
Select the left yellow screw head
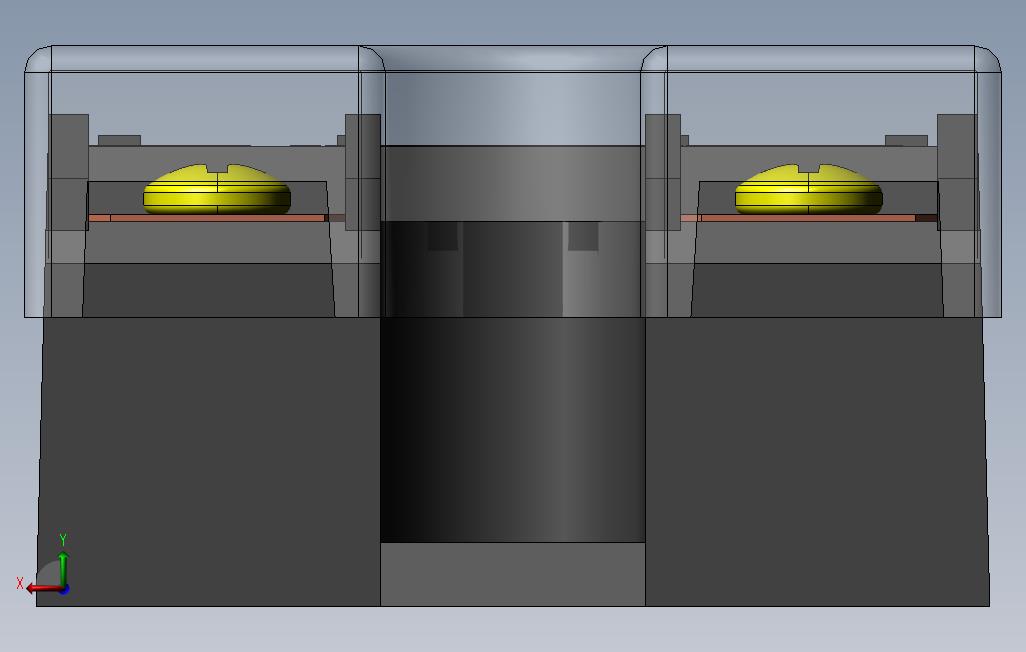pos(217,190)
